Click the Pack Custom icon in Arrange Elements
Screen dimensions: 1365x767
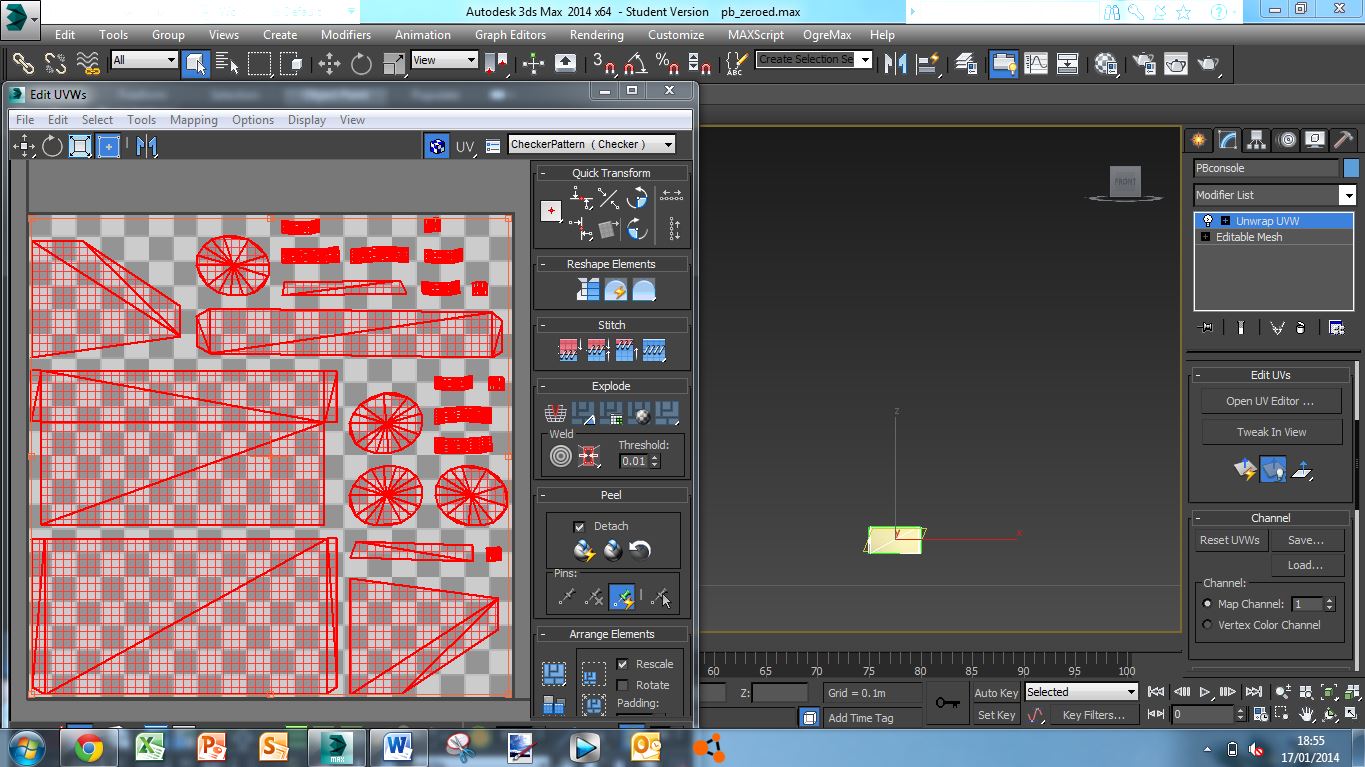tap(553, 673)
